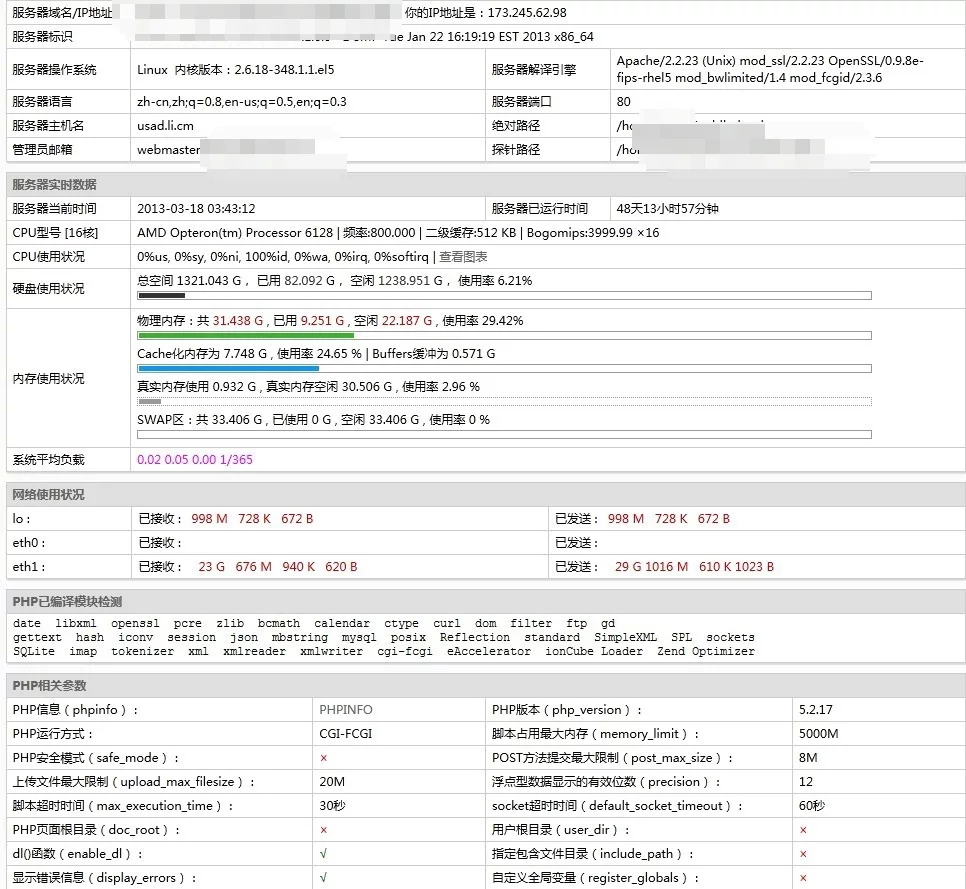Viewport: 966px width, 889px height.
Task: Click the empty SWAP usage bar
Action: point(503,434)
